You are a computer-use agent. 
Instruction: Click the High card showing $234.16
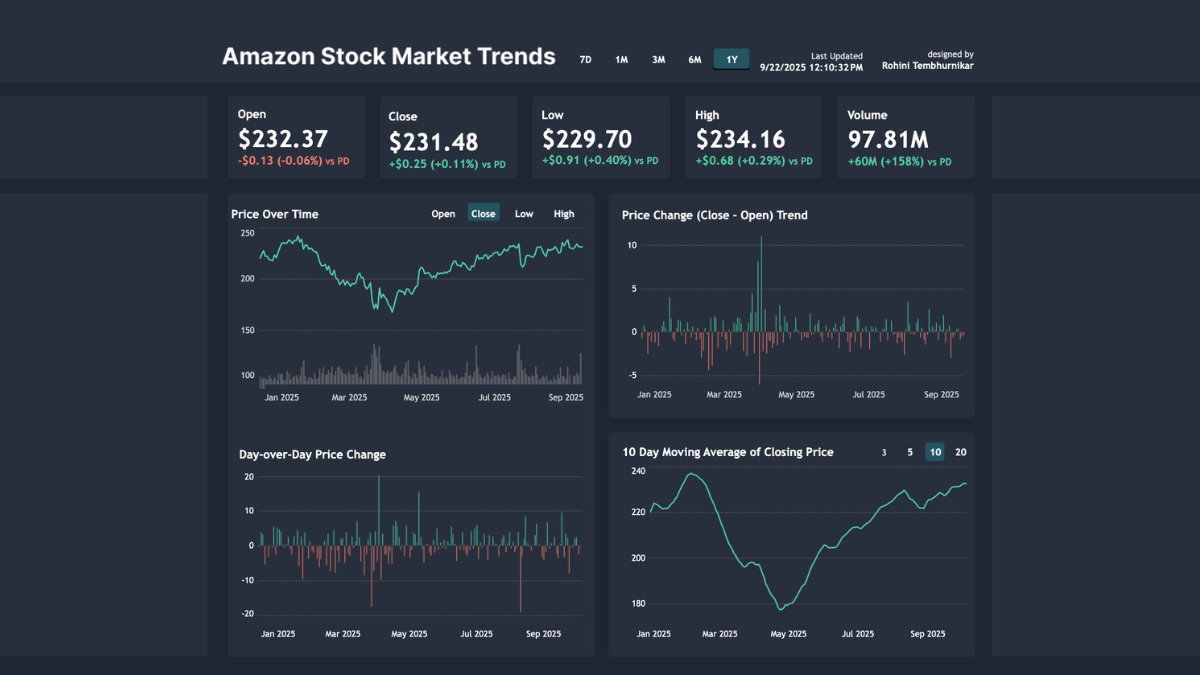tap(753, 136)
